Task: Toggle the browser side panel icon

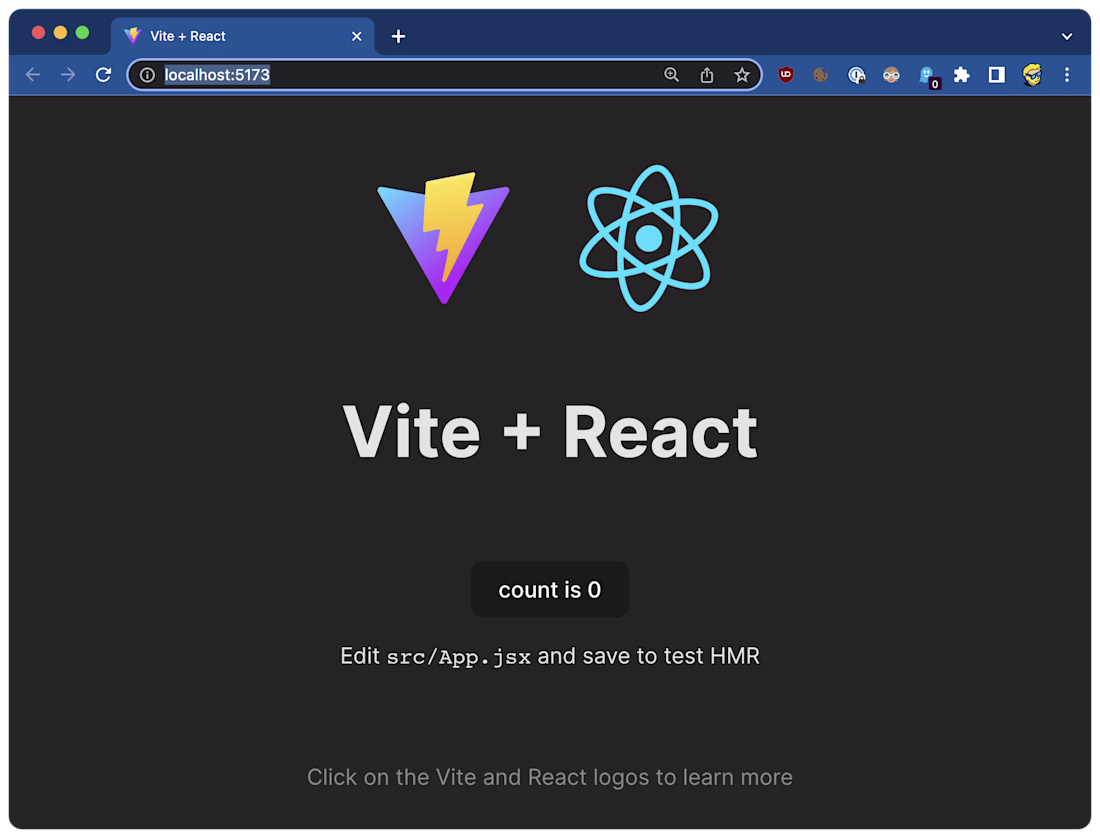Action: click(x=996, y=74)
